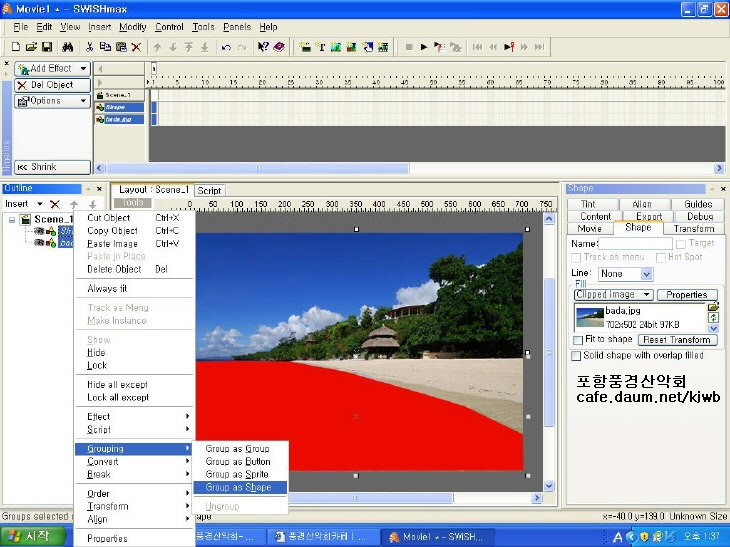Click the Shrink timeline button
This screenshot has width=730, height=547.
point(52,167)
